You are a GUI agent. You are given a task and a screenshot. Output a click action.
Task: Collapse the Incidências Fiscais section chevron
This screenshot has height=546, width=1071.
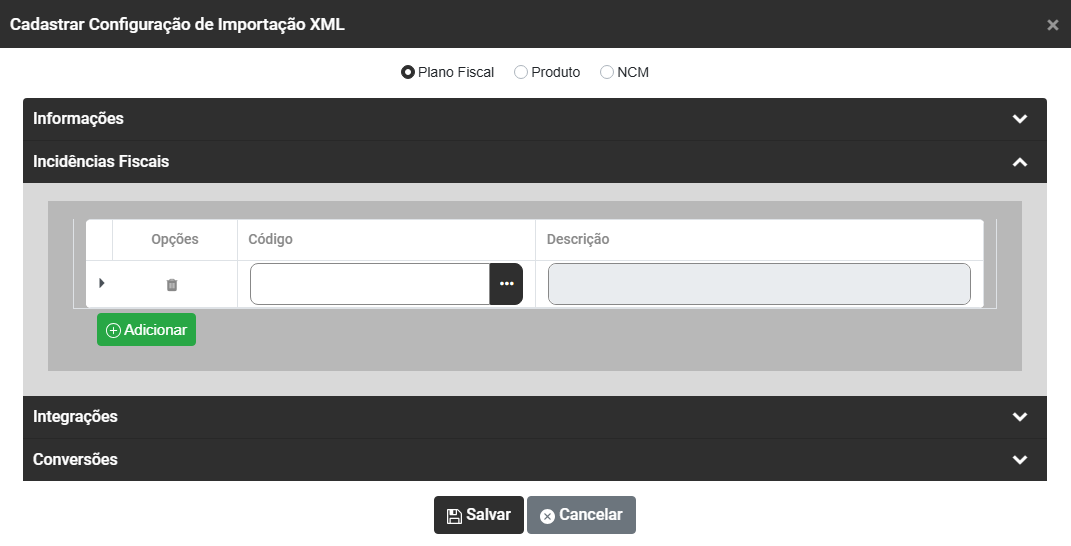[x=1019, y=162]
